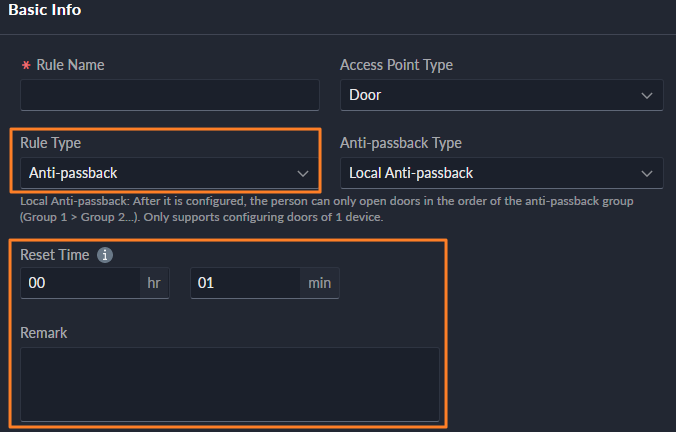676x432 pixels.
Task: Click the Access Point Type label
Action: click(396, 65)
